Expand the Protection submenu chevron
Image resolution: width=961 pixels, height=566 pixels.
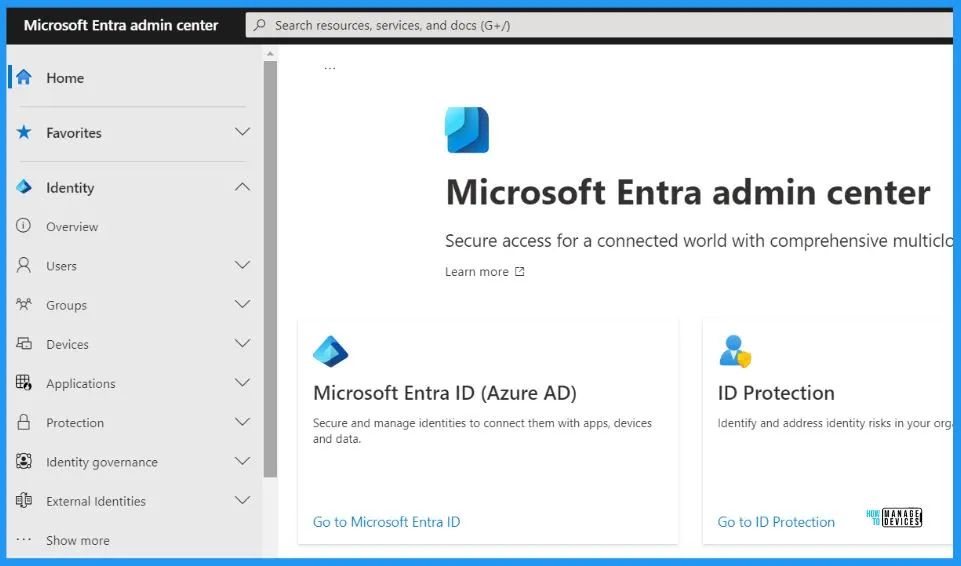click(x=243, y=421)
